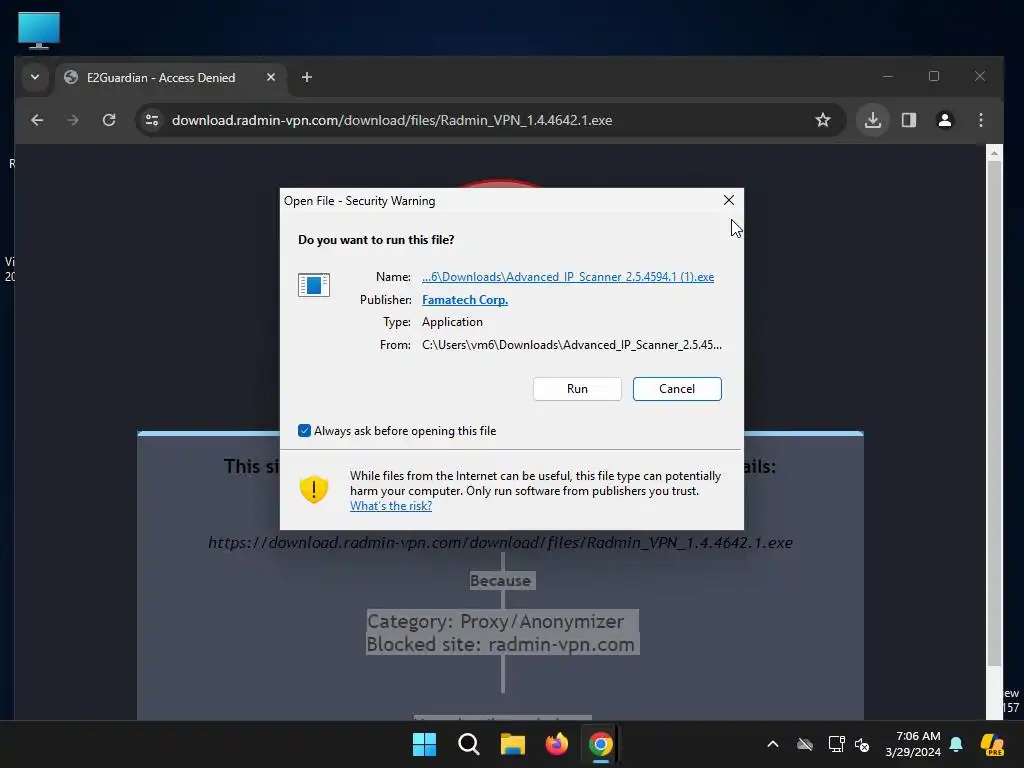The image size is (1024, 768).
Task: Launch Firefox from taskbar
Action: (556, 744)
